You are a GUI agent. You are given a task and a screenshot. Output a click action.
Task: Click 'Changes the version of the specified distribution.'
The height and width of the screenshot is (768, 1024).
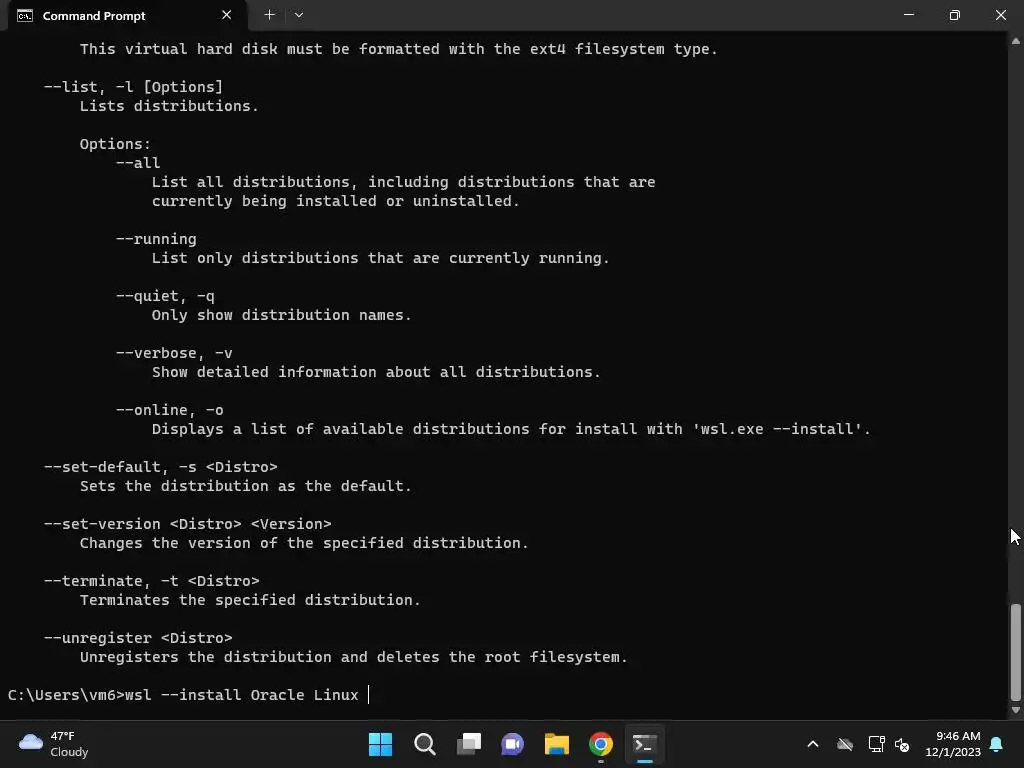pos(304,543)
